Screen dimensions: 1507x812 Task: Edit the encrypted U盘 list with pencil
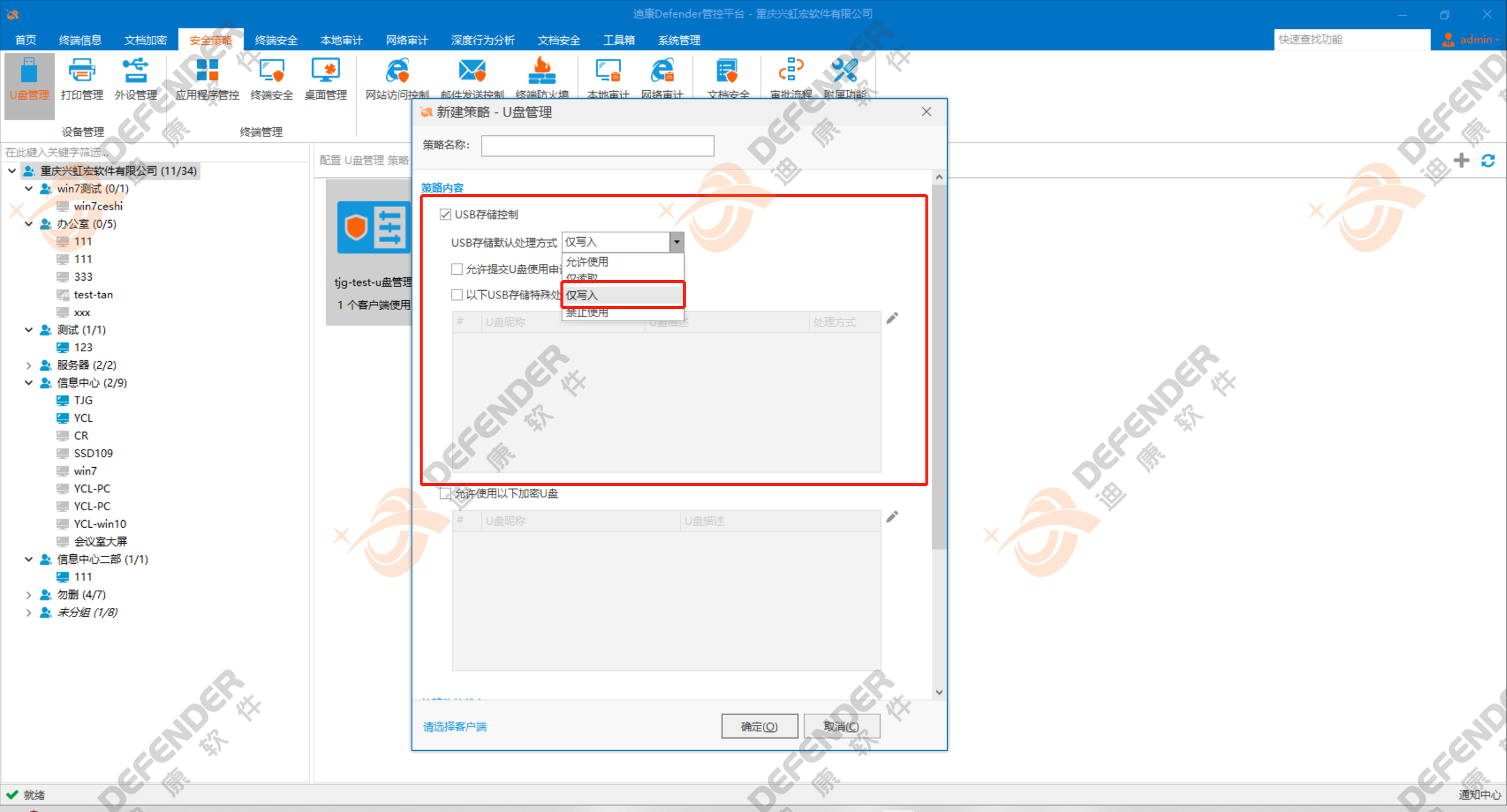tap(892, 517)
